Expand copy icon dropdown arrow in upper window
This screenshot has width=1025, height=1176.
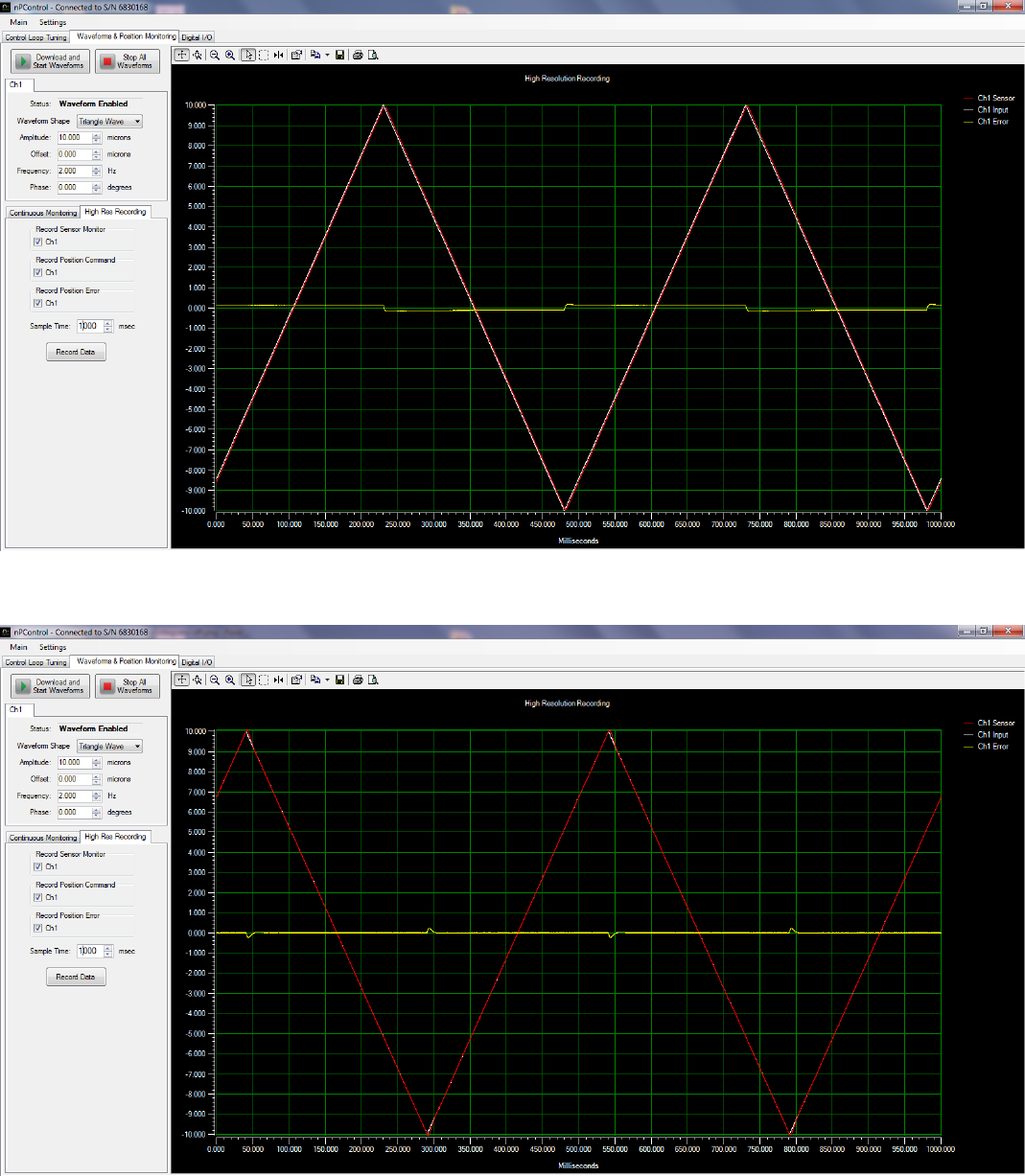[x=327, y=55]
